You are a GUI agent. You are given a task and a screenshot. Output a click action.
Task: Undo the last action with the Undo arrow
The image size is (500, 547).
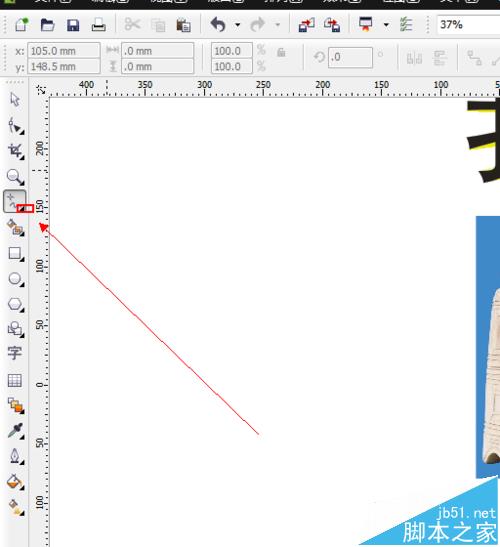tap(218, 25)
